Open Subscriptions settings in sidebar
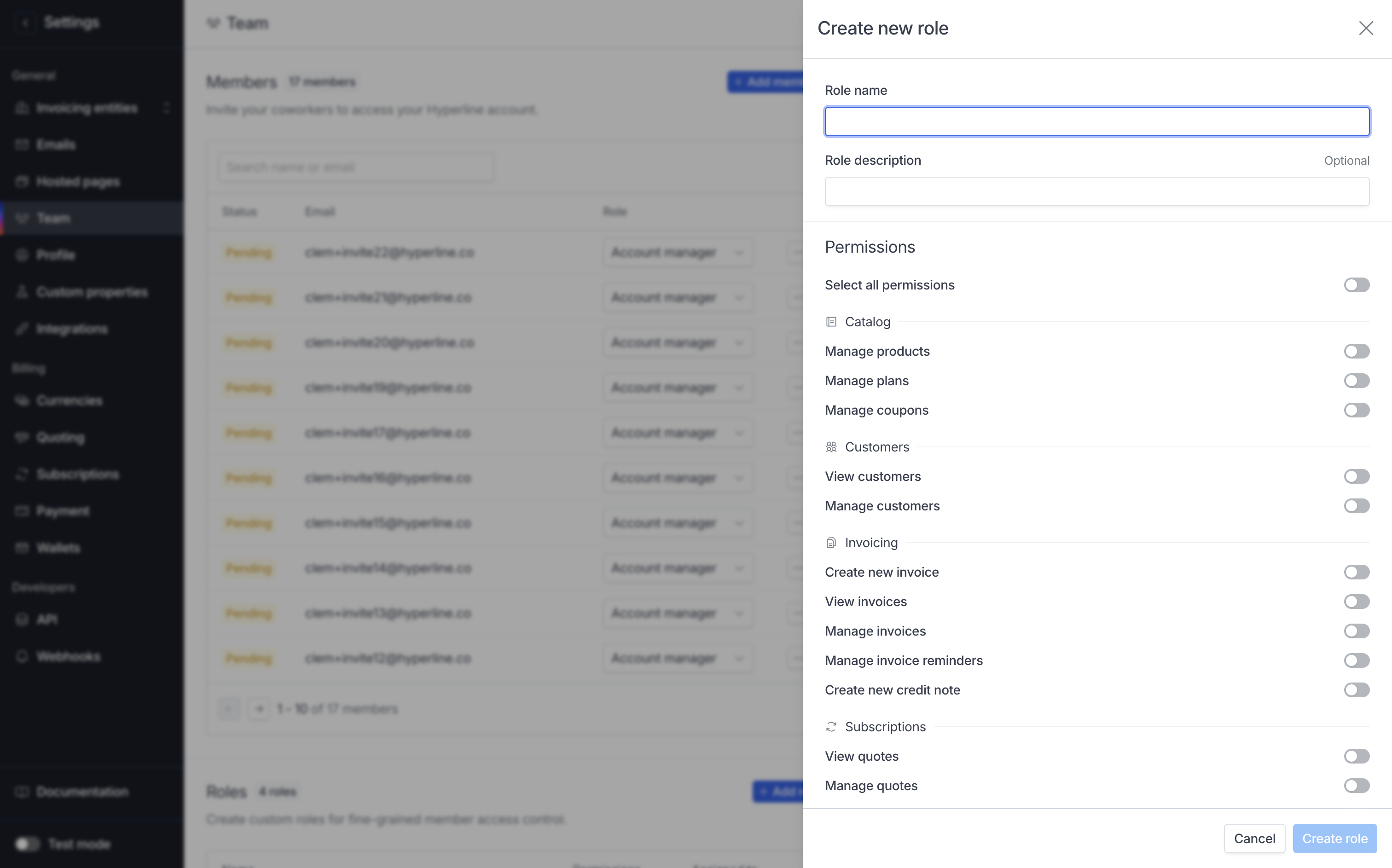 [77, 474]
